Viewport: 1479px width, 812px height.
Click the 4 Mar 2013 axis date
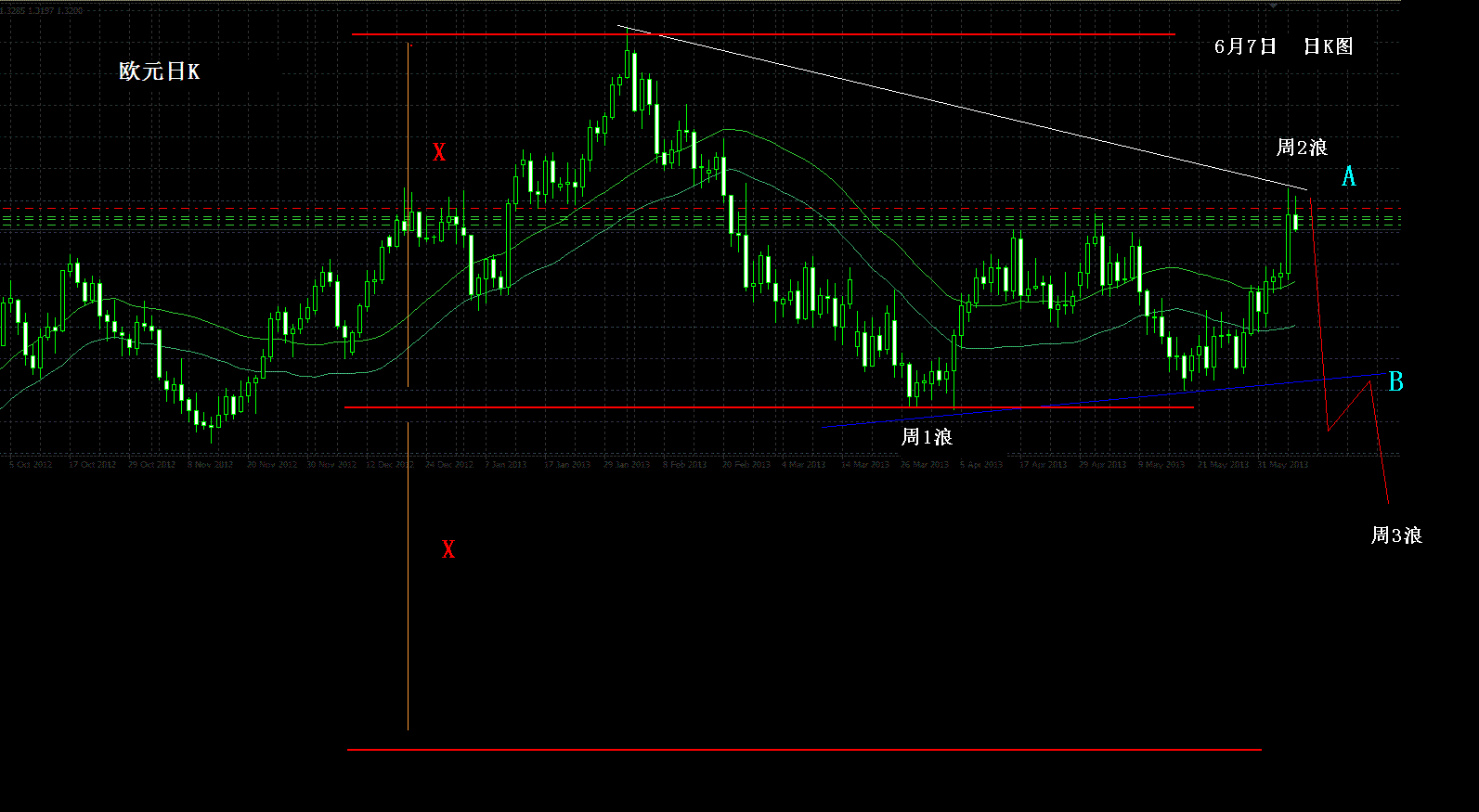click(x=803, y=464)
